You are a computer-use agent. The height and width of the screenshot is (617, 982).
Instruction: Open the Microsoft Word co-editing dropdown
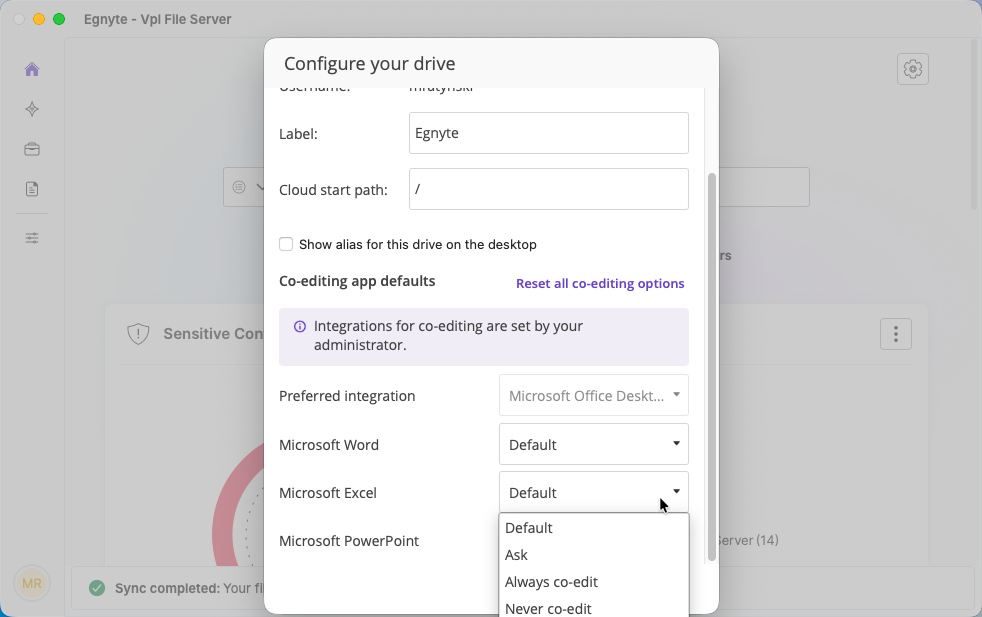click(x=594, y=444)
